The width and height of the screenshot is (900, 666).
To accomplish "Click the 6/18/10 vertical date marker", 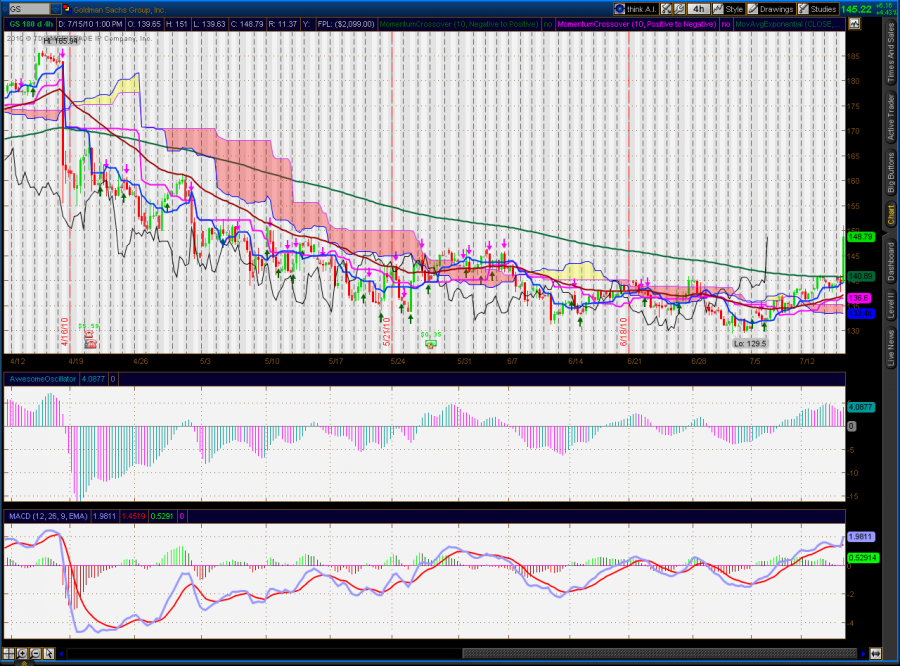I will tap(624, 332).
